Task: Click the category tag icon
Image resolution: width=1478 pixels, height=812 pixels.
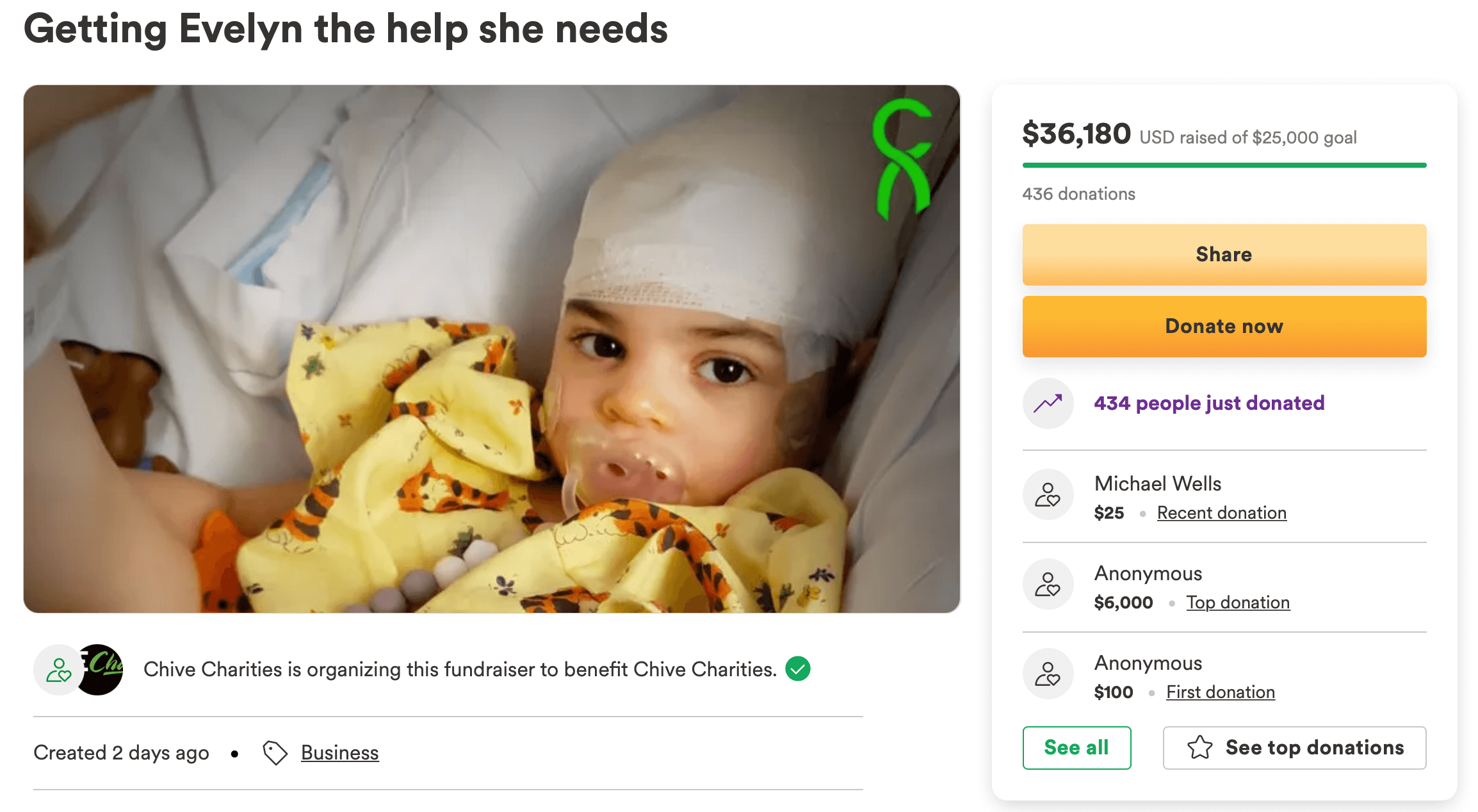Action: [x=275, y=753]
